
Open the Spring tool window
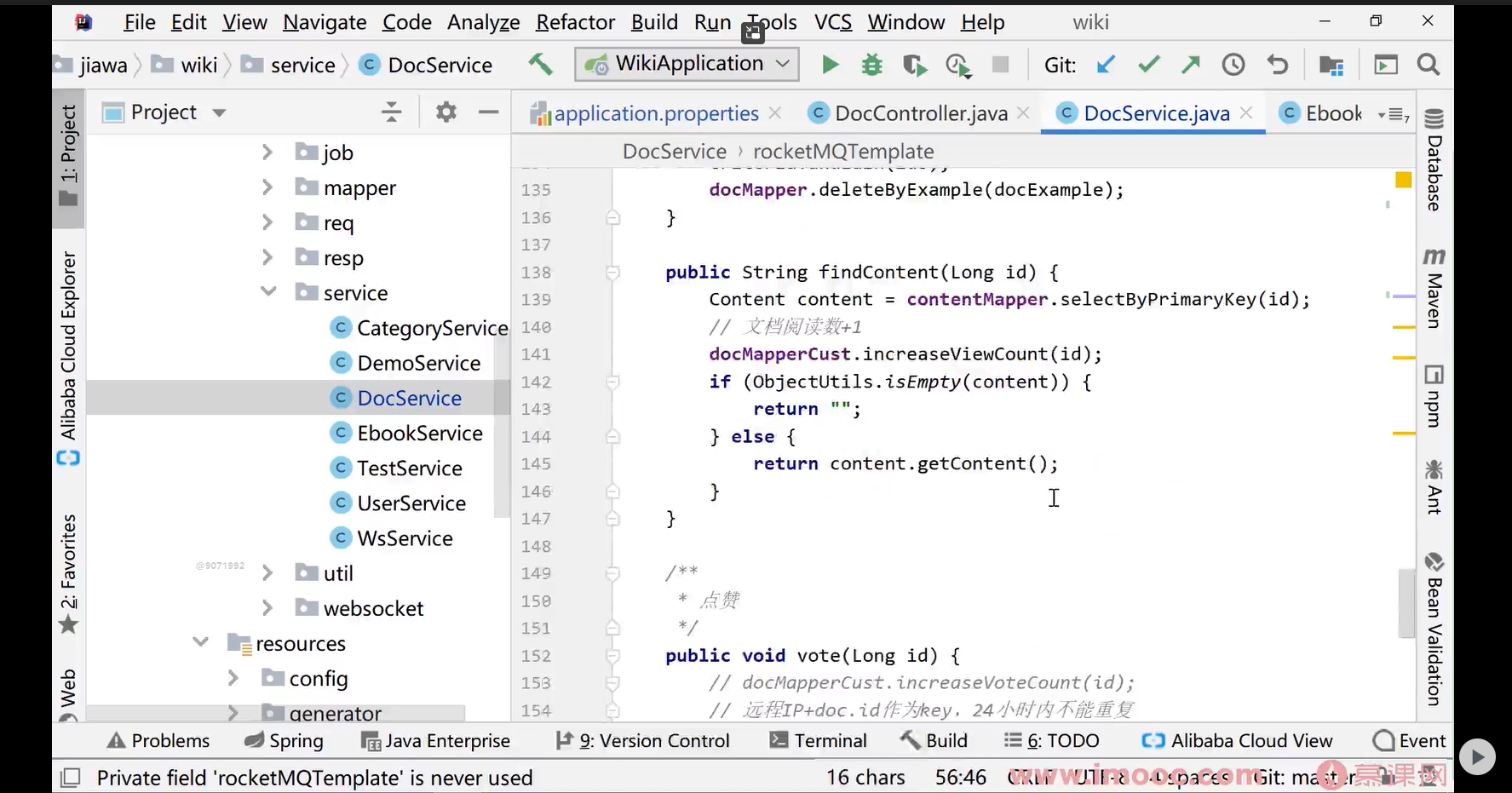point(284,741)
